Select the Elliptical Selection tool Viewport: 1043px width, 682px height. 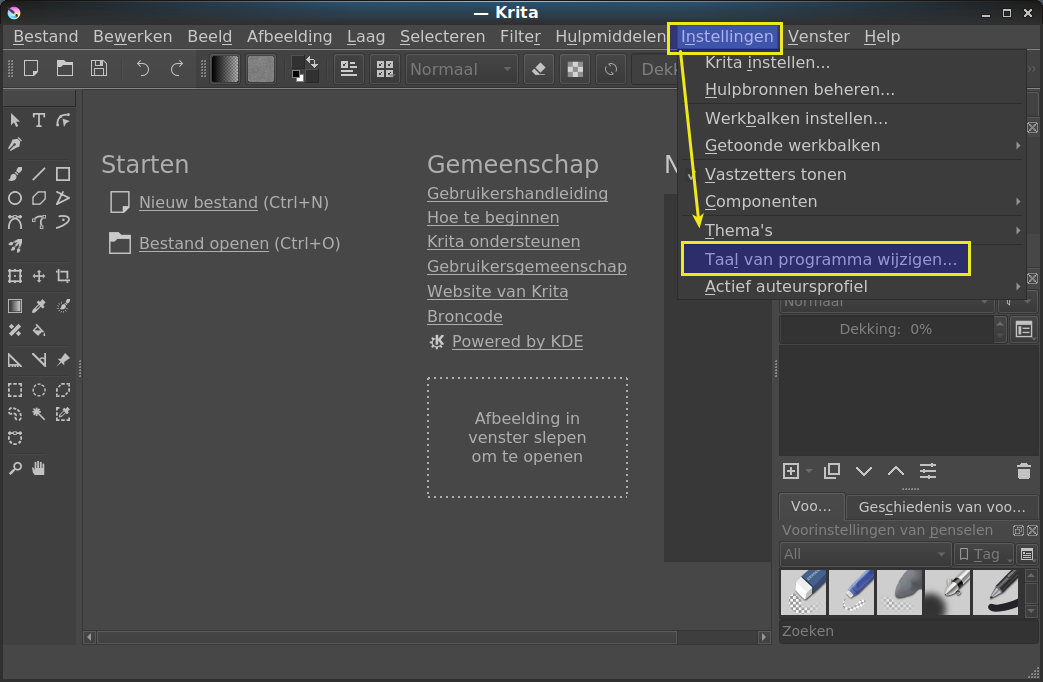(39, 390)
